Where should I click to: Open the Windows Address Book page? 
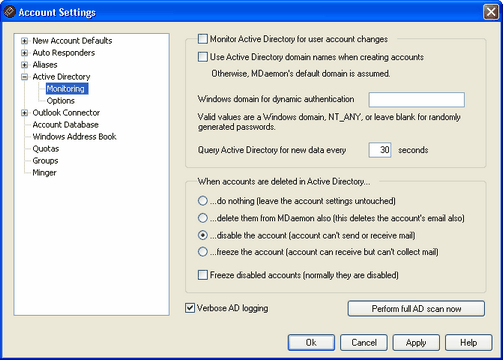click(x=74, y=137)
